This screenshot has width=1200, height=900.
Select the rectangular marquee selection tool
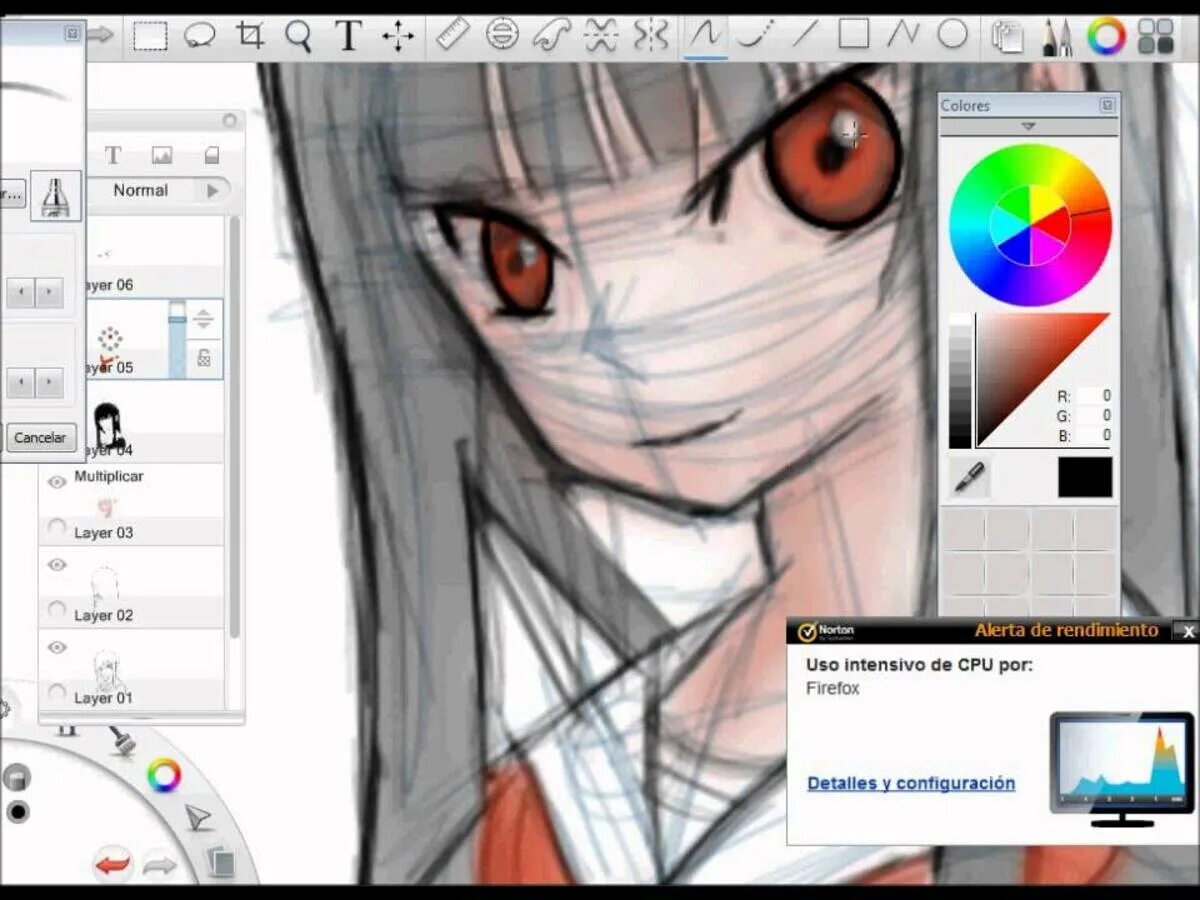(151, 37)
